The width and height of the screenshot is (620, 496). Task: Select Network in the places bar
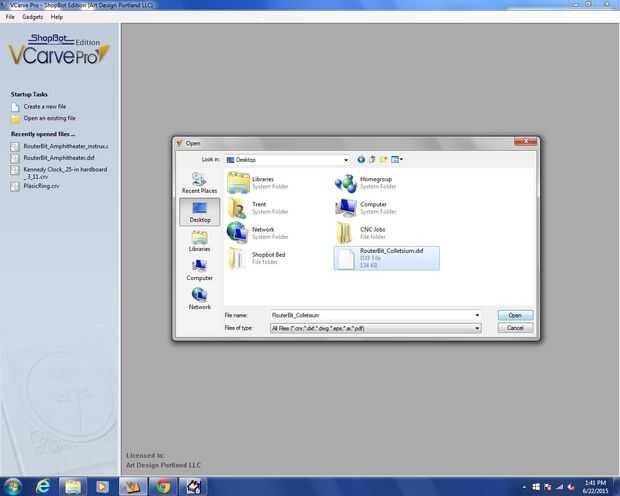pyautogui.click(x=199, y=299)
